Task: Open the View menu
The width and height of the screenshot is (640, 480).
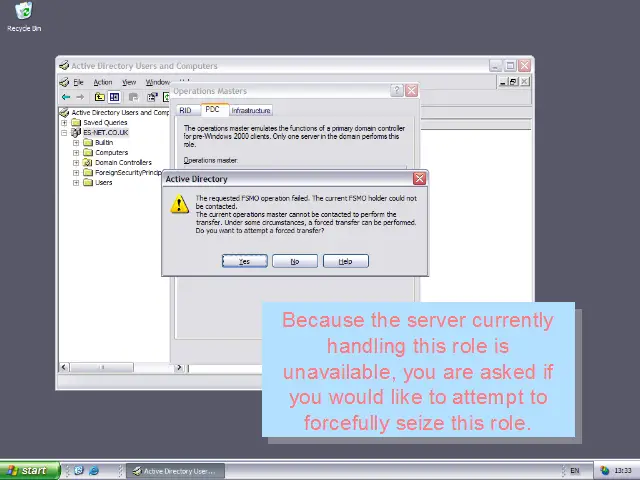Action: point(129,82)
